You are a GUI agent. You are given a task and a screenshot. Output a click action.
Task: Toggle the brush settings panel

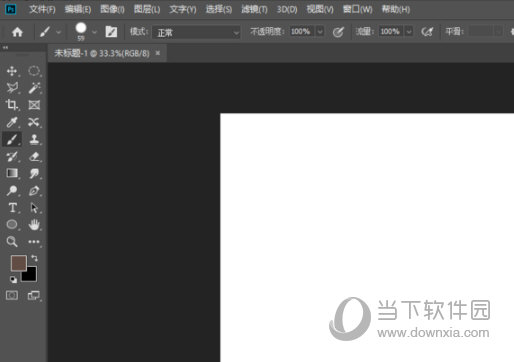pos(111,32)
